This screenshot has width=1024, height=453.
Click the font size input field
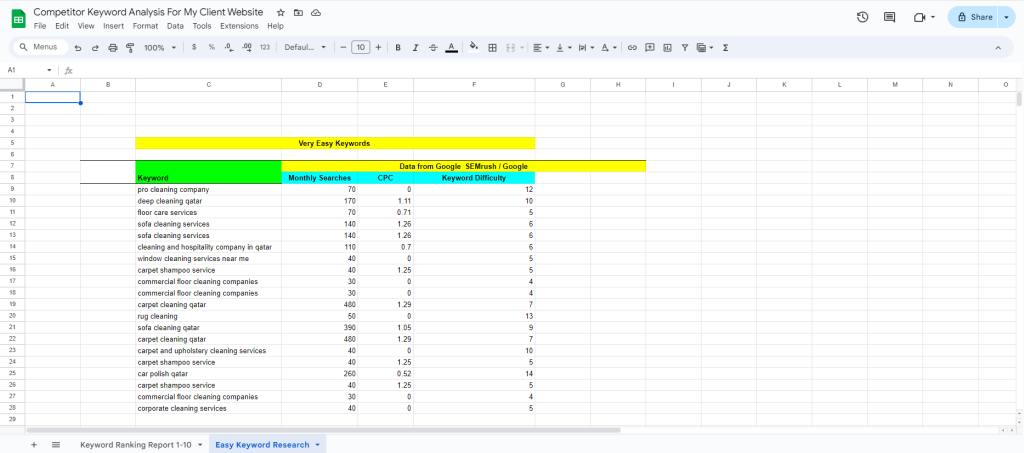pos(360,47)
